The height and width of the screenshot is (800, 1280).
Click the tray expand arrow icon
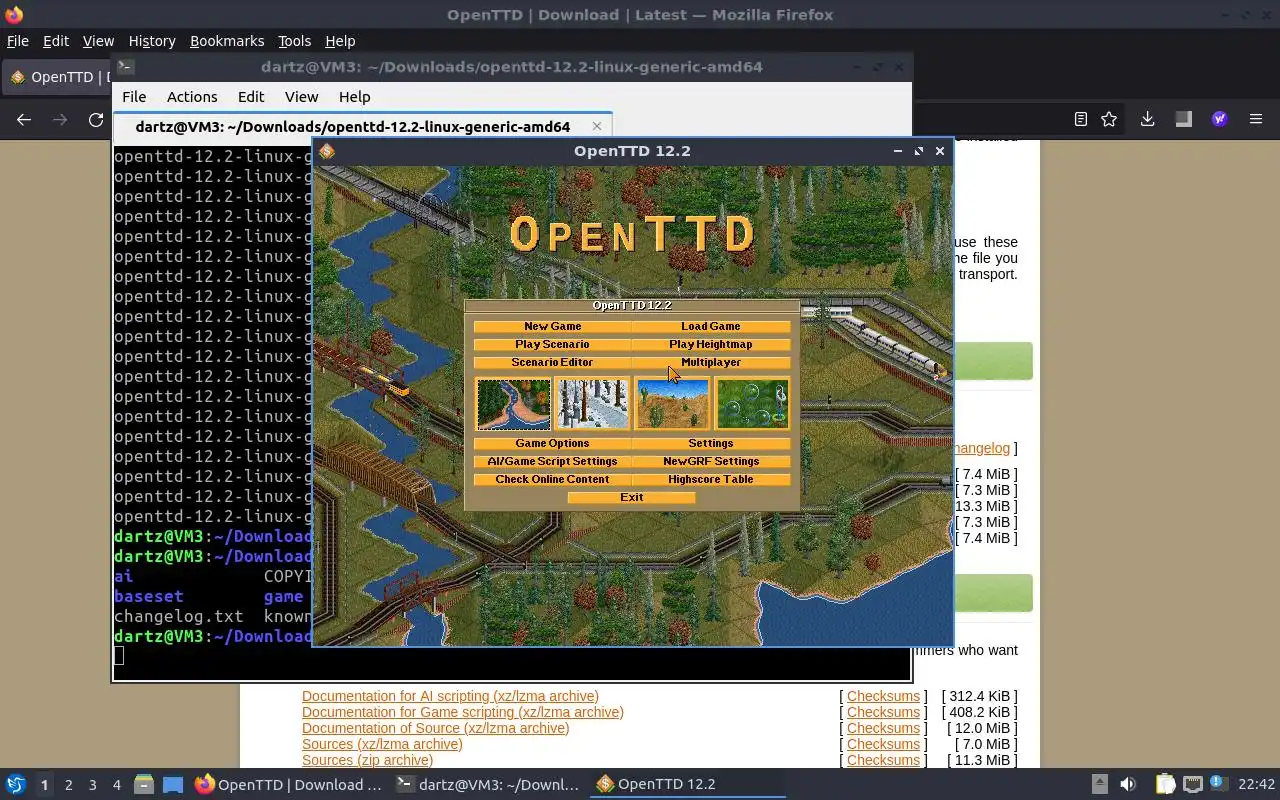[x=1099, y=784]
